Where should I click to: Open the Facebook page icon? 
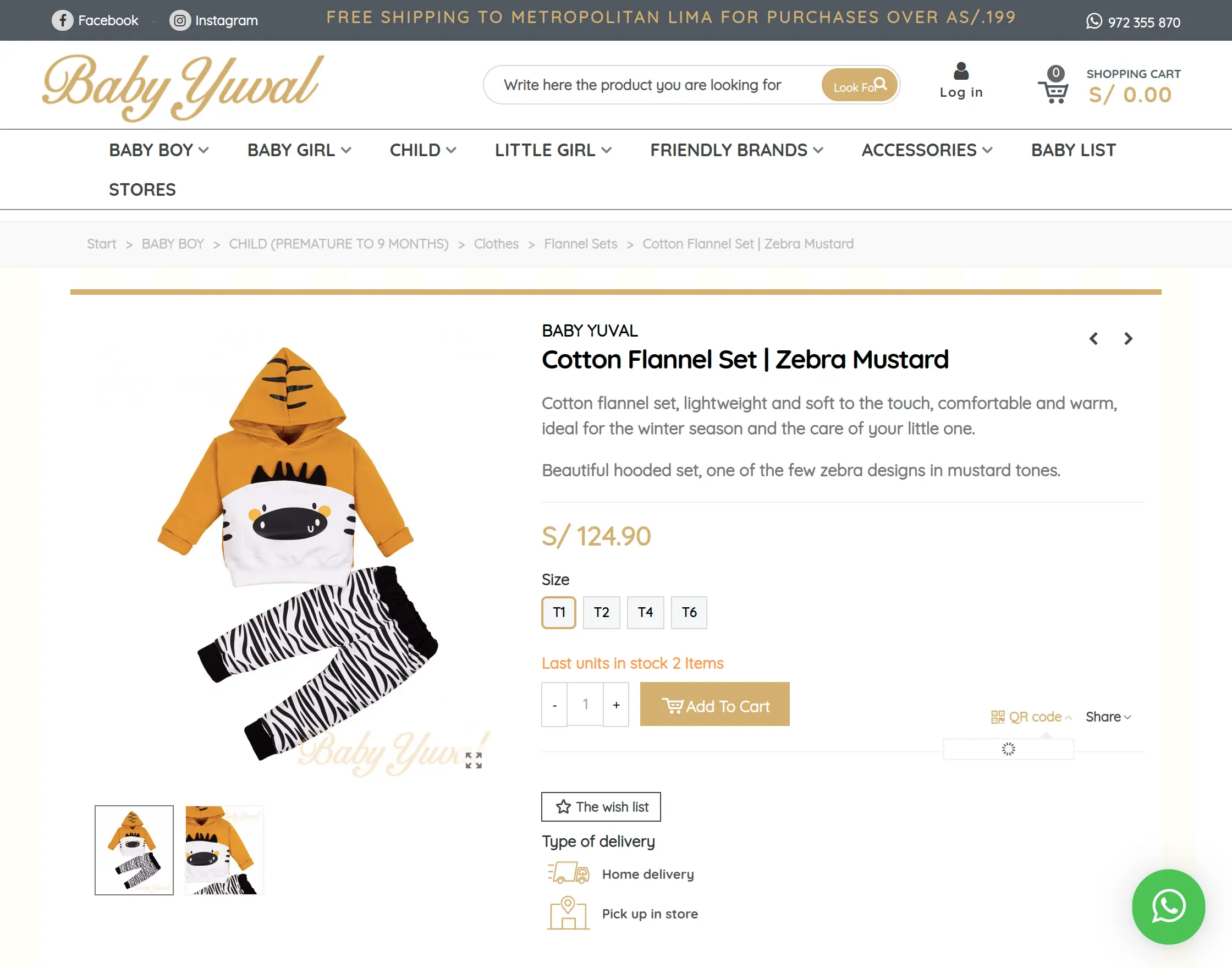pos(63,20)
